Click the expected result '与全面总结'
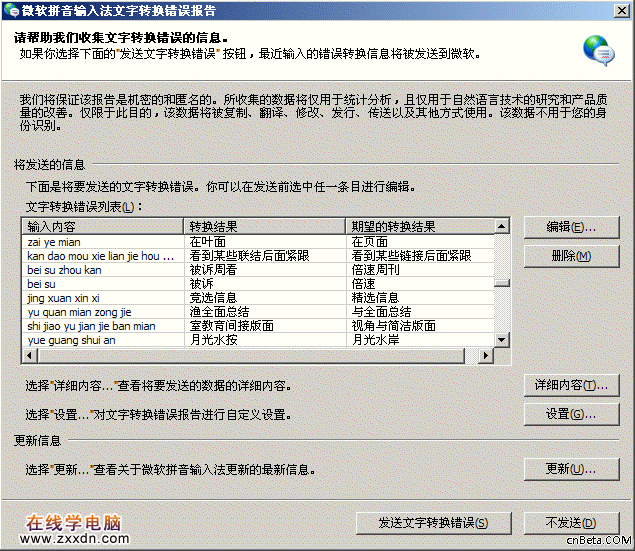Screen dimensions: 635x551 [381, 312]
